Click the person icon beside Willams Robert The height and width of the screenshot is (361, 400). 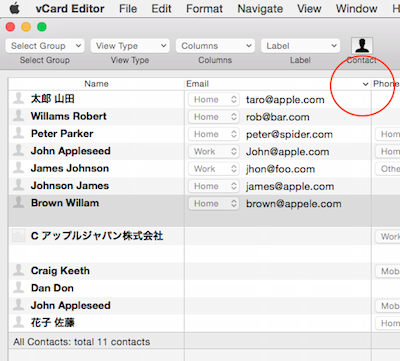[18, 116]
